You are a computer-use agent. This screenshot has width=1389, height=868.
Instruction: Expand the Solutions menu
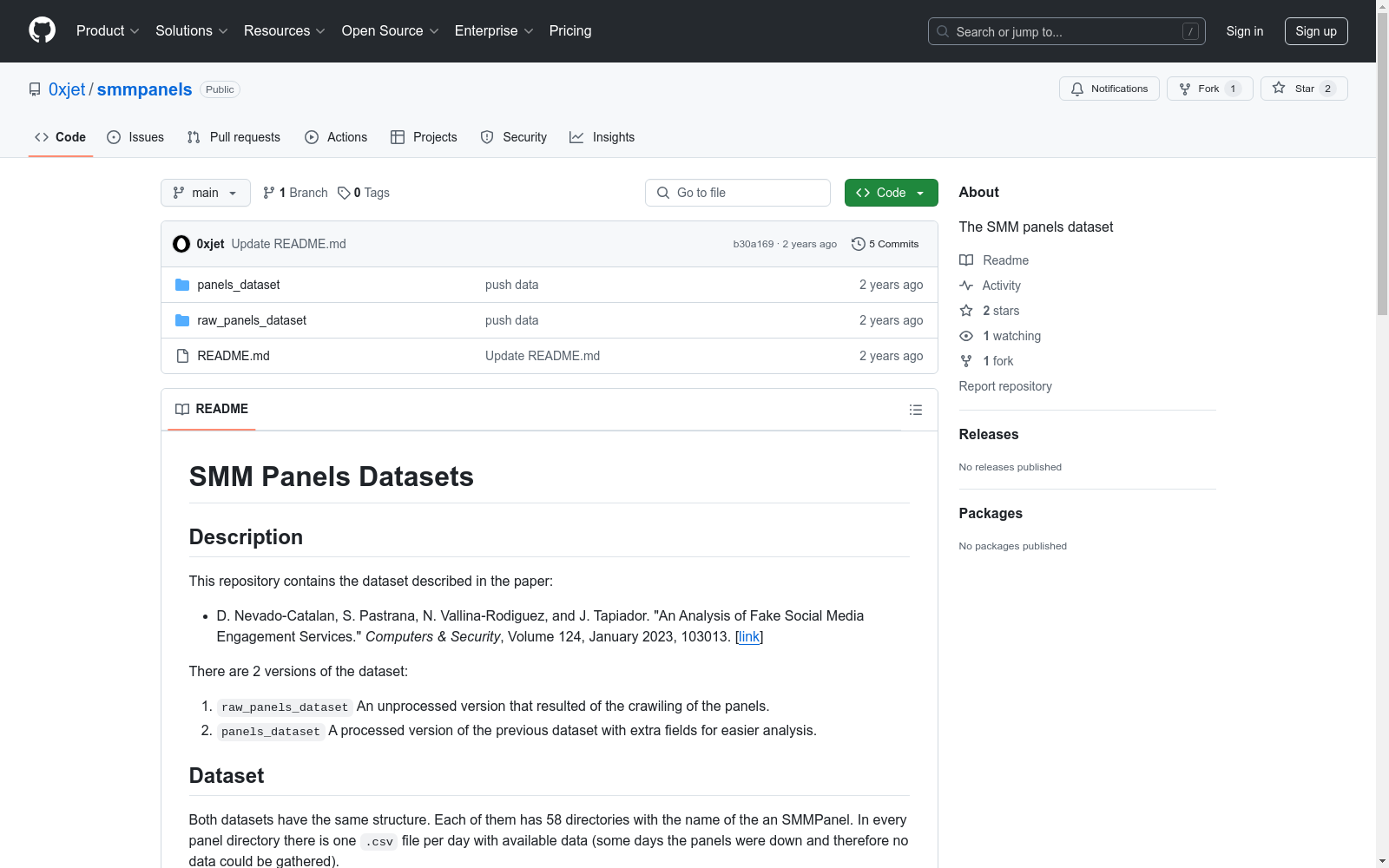[192, 30]
